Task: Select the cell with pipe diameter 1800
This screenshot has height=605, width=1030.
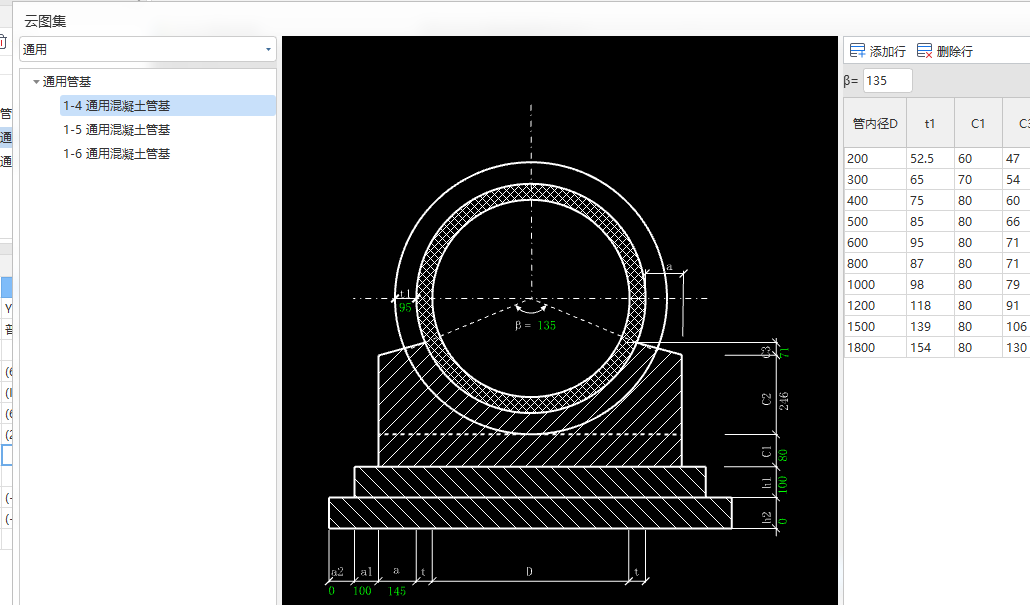Action: [875, 347]
